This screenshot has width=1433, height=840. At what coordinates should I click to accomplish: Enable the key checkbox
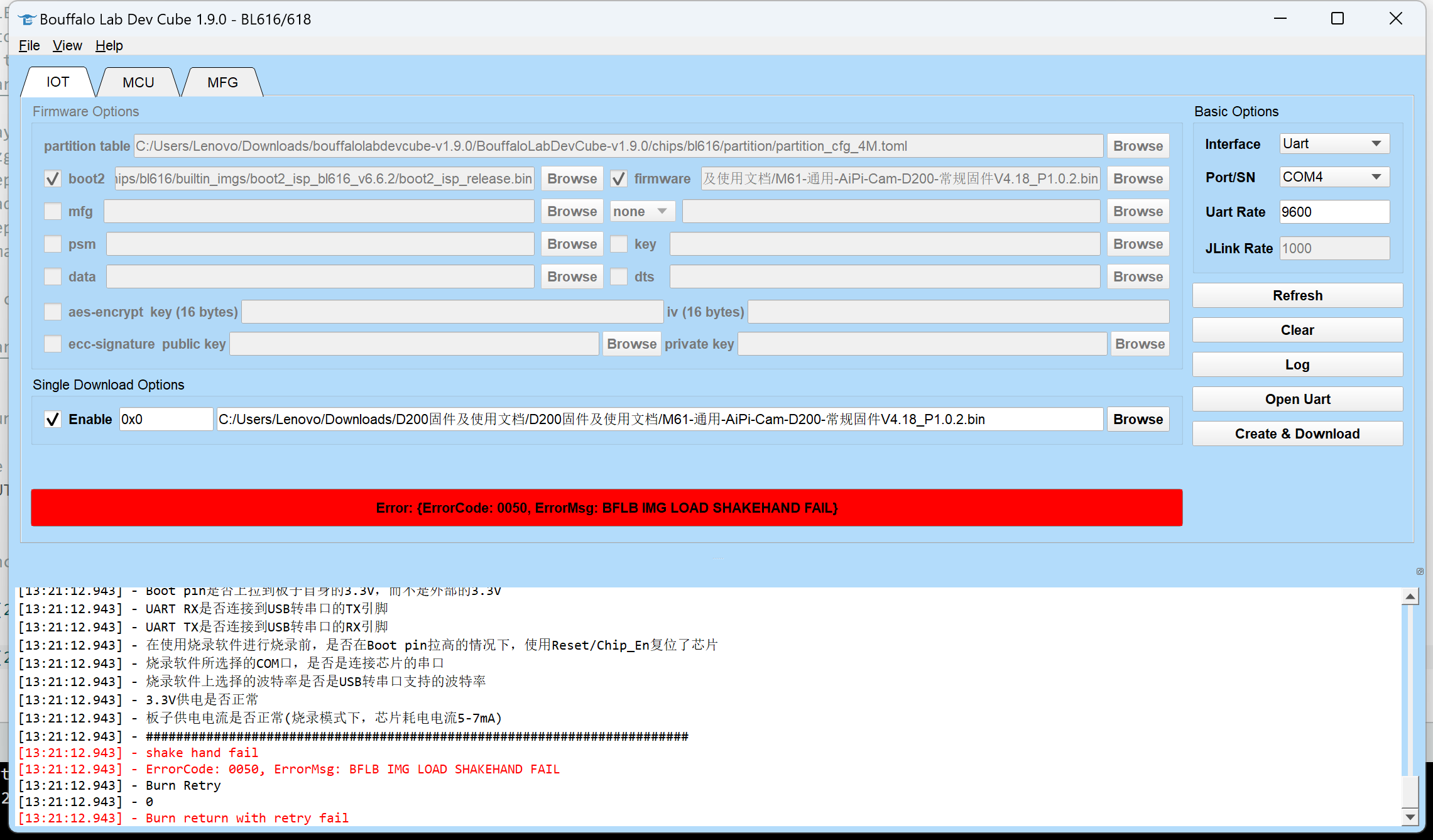click(x=619, y=244)
